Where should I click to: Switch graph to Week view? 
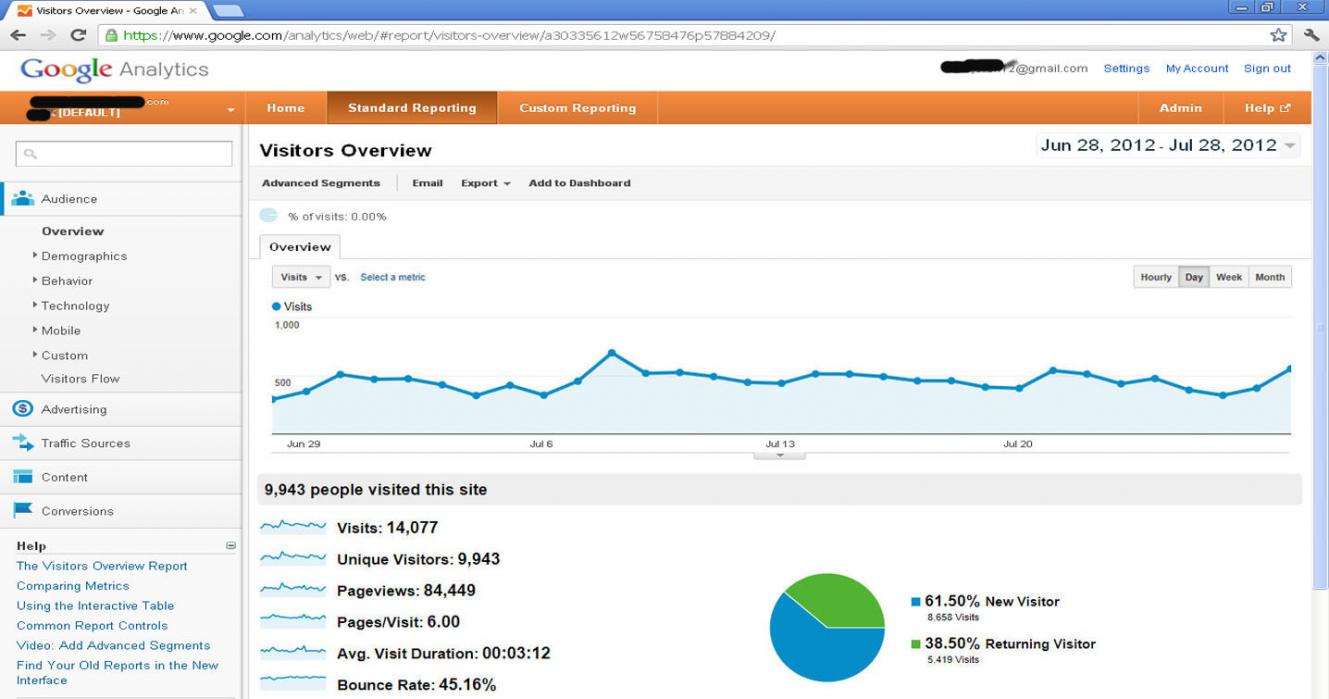[1229, 277]
